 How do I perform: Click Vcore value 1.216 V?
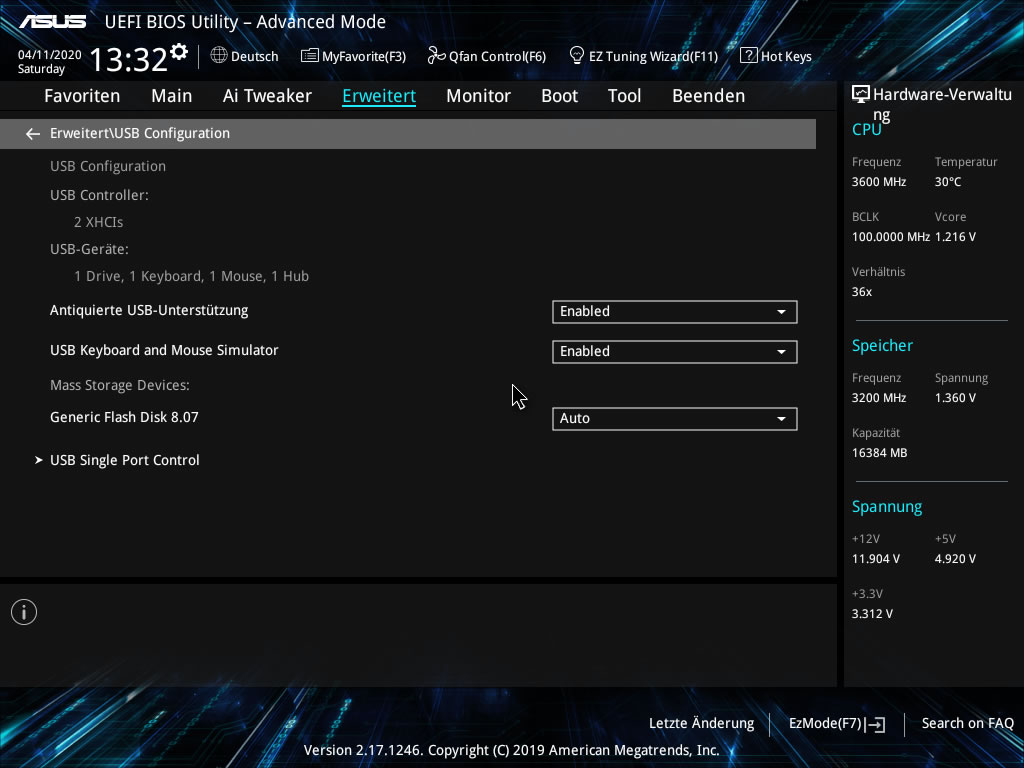click(955, 237)
